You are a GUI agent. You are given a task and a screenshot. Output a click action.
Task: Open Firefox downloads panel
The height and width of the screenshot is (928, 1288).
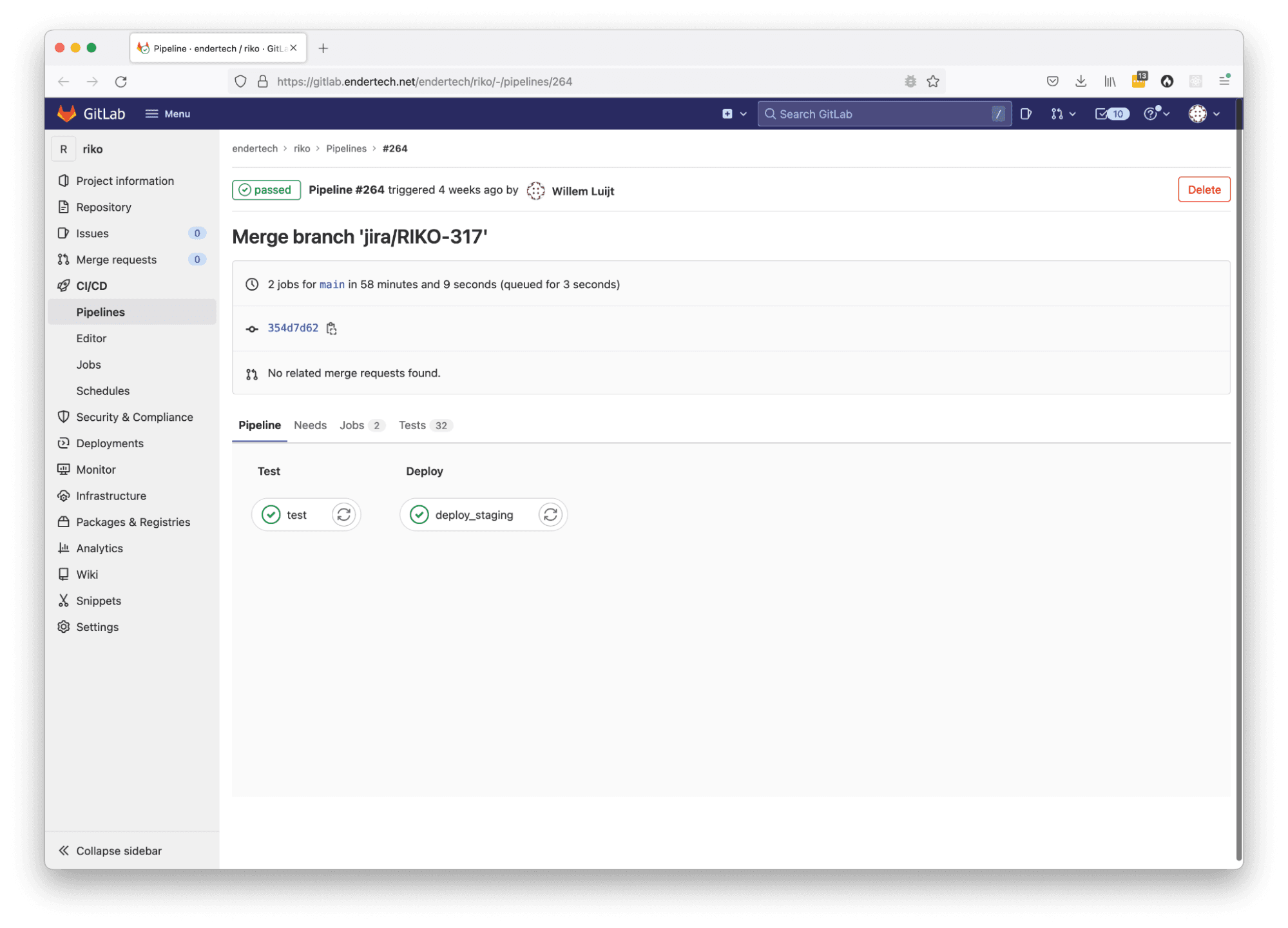pyautogui.click(x=1081, y=81)
